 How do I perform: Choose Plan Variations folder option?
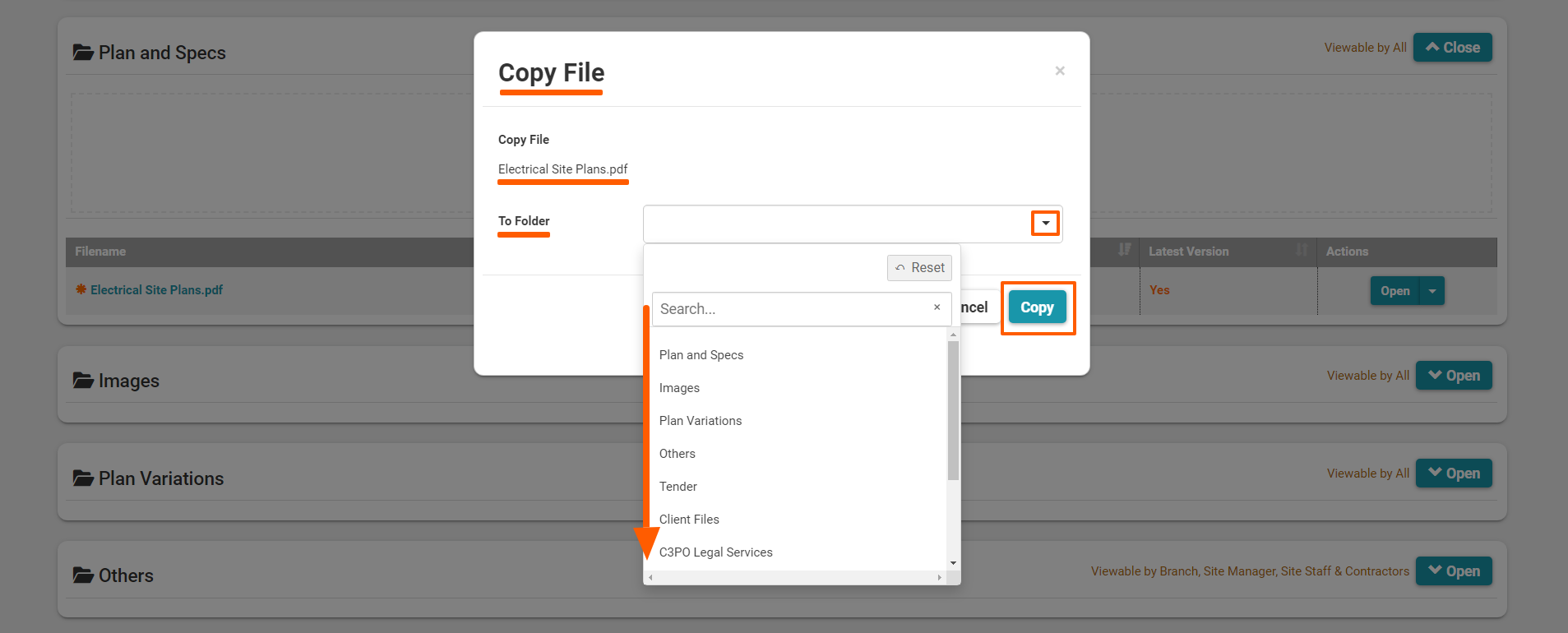point(701,421)
